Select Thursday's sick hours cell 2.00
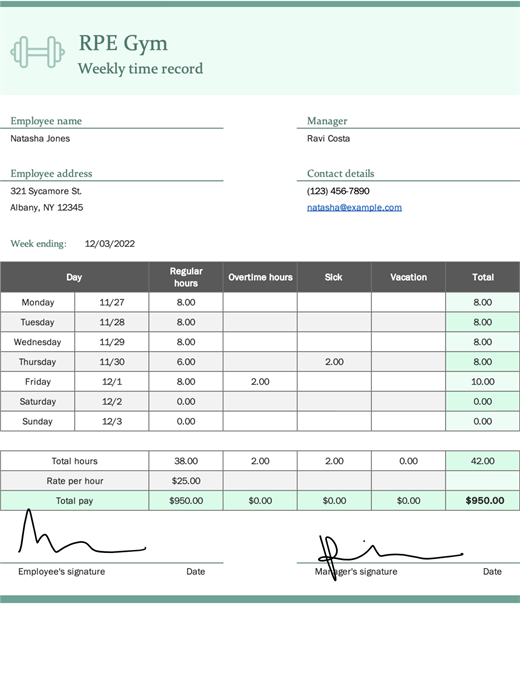520x675 pixels. coord(334,362)
